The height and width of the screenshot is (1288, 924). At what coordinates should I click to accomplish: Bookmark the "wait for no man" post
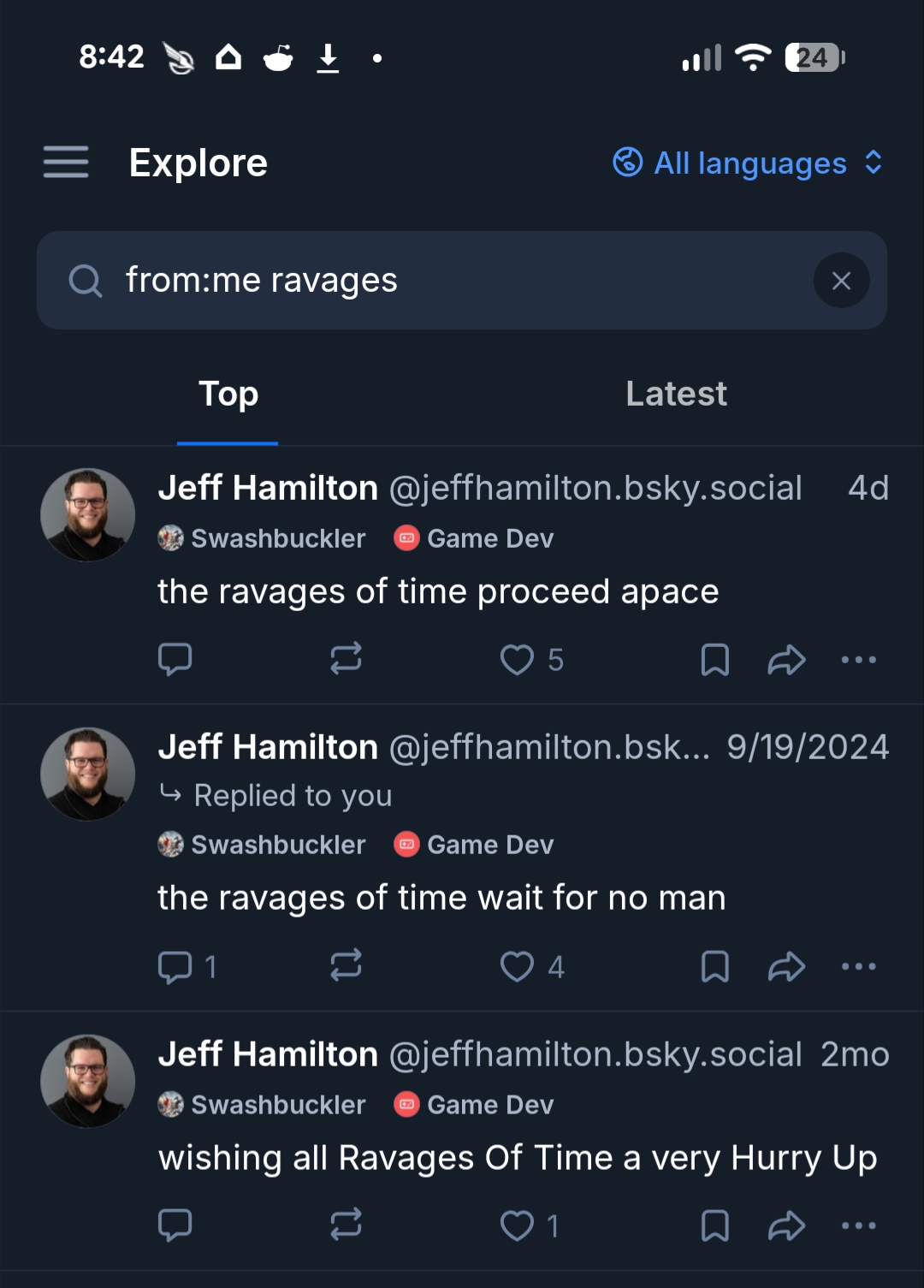tap(715, 967)
